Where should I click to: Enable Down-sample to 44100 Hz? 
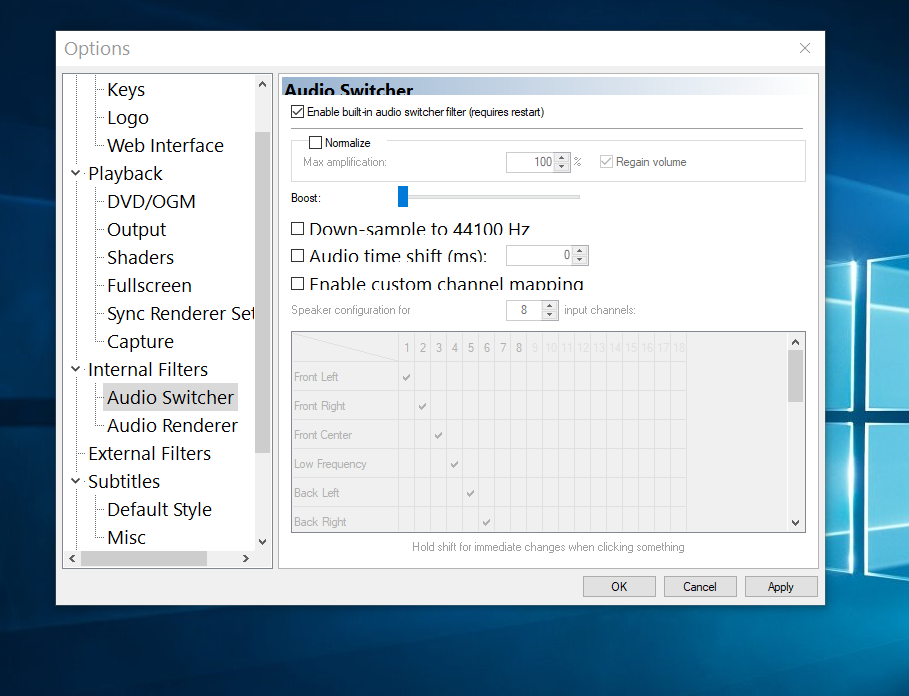[x=297, y=229]
